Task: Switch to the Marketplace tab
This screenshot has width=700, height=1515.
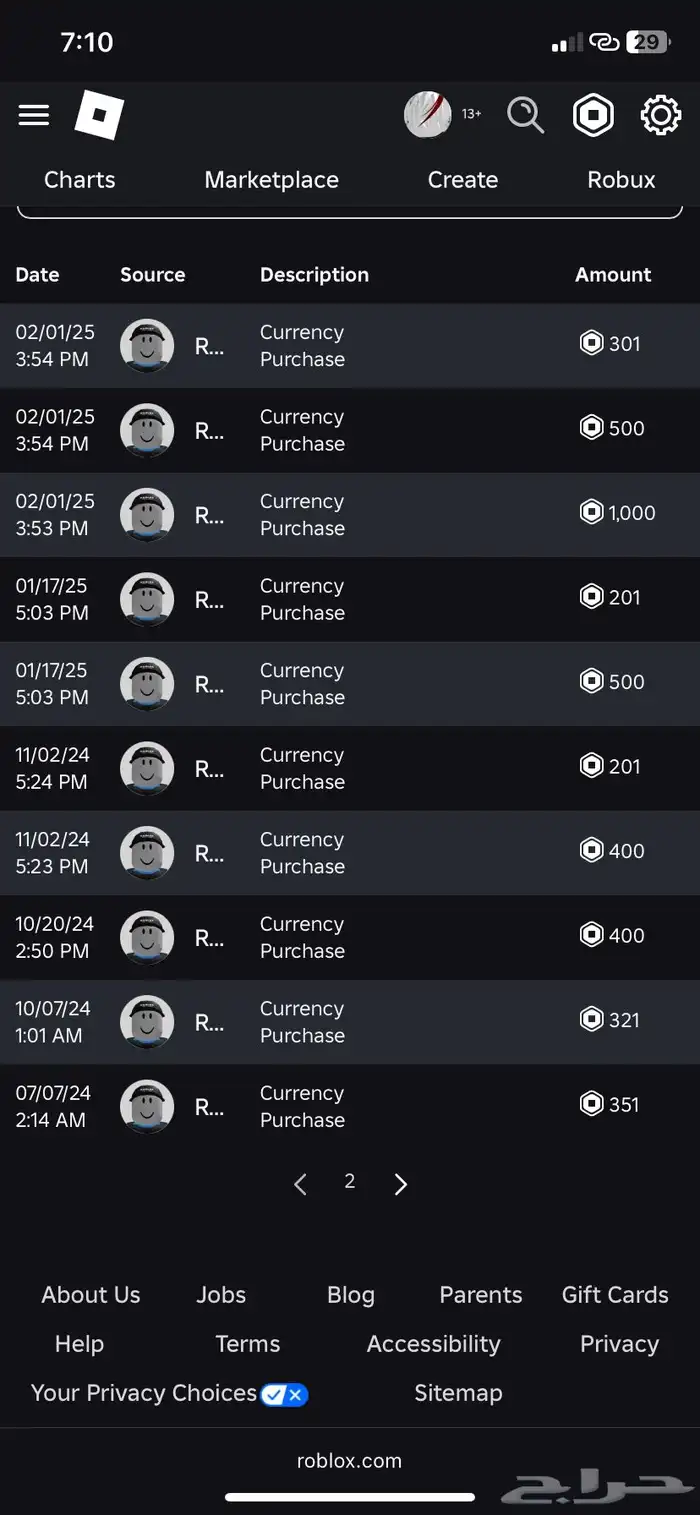Action: [x=271, y=180]
